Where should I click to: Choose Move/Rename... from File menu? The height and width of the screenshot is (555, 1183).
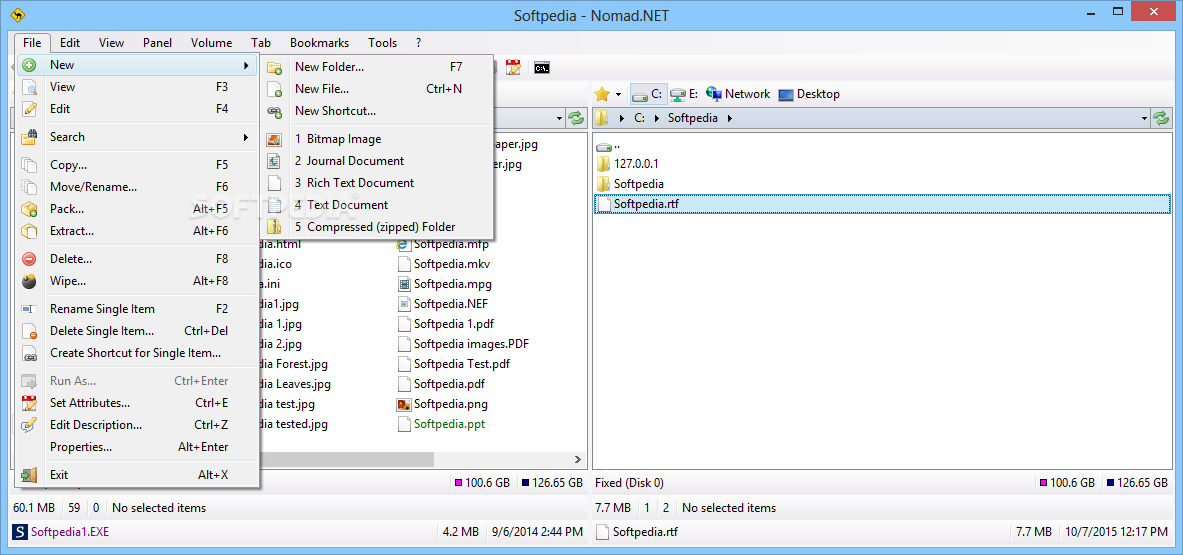tap(138, 187)
